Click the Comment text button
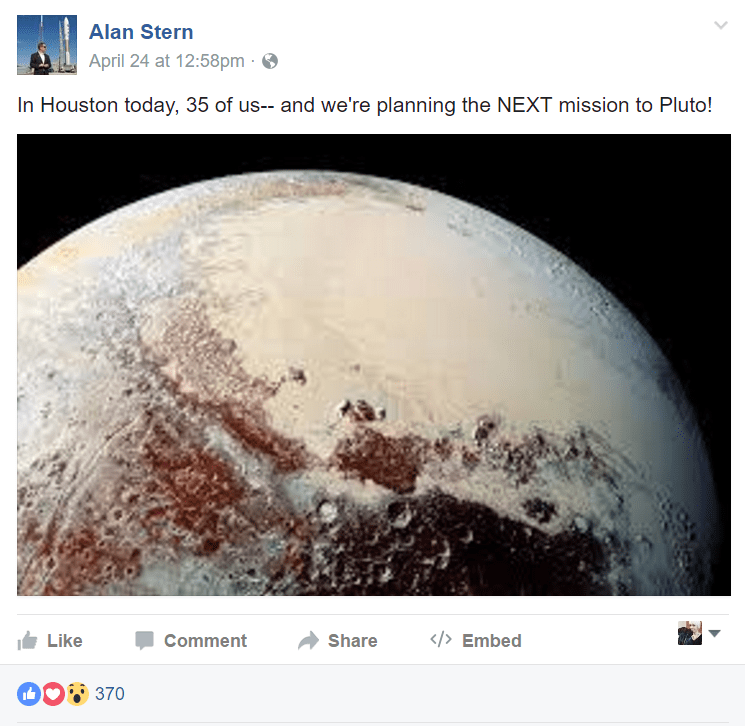 [205, 640]
